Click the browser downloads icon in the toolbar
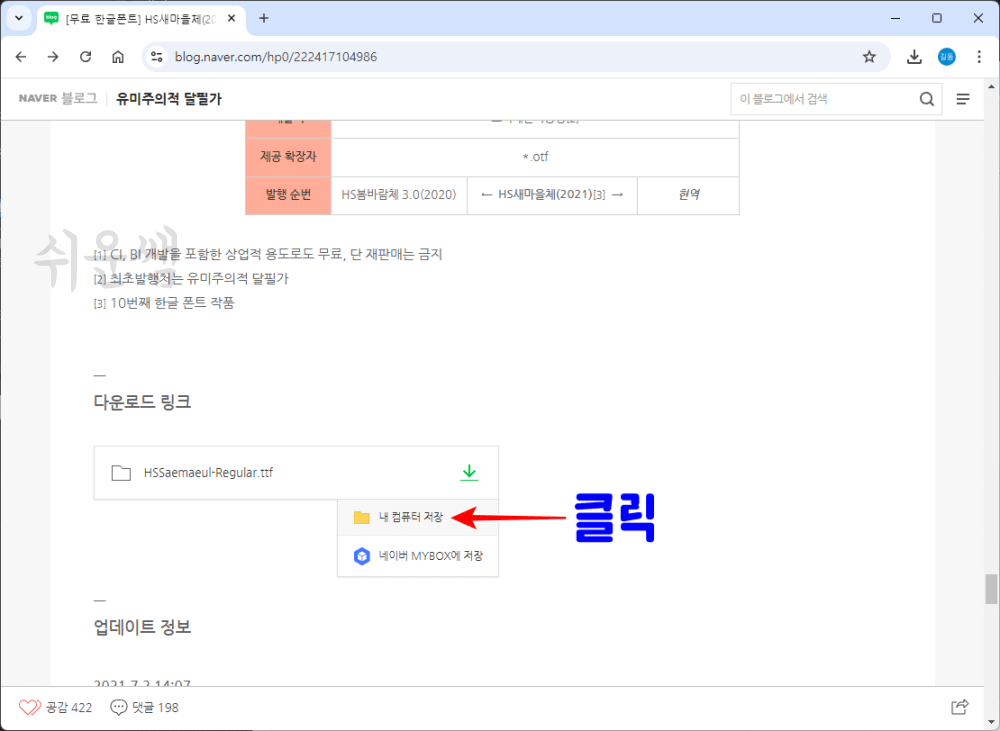The image size is (1000, 731). 914,57
